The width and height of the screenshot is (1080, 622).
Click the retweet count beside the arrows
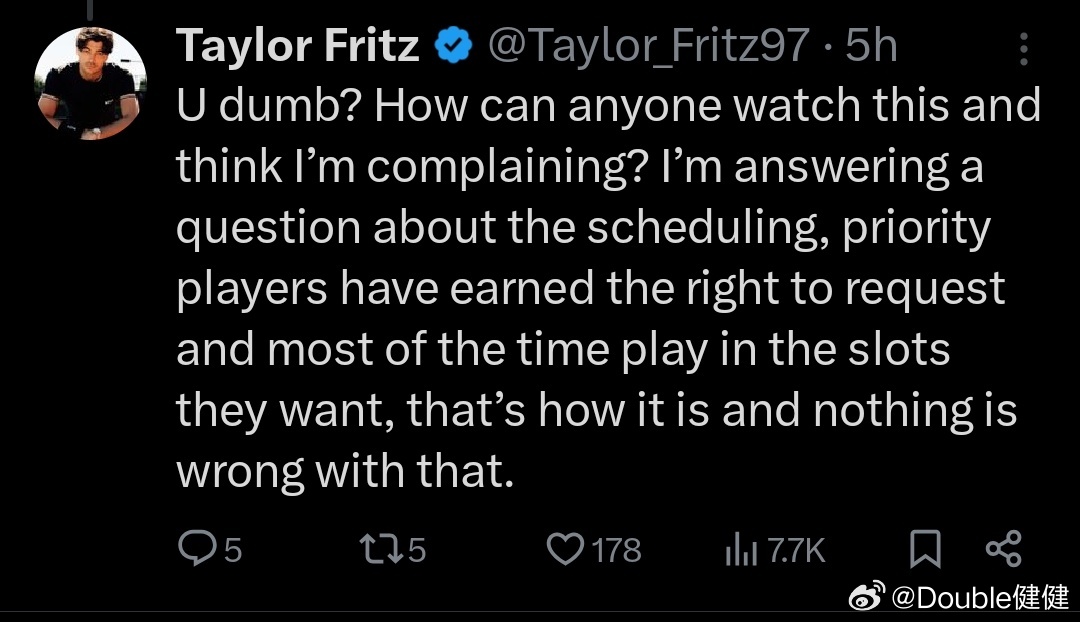416,549
